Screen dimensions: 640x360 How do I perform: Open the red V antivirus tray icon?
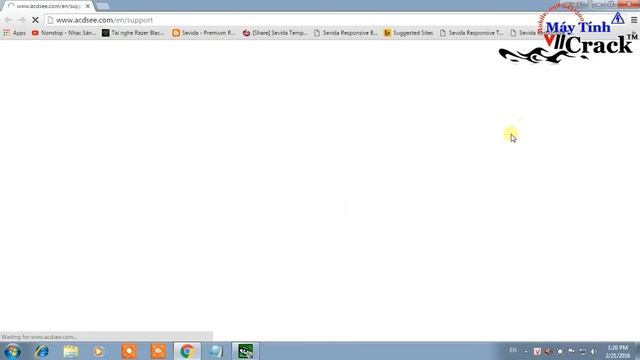(x=537, y=351)
